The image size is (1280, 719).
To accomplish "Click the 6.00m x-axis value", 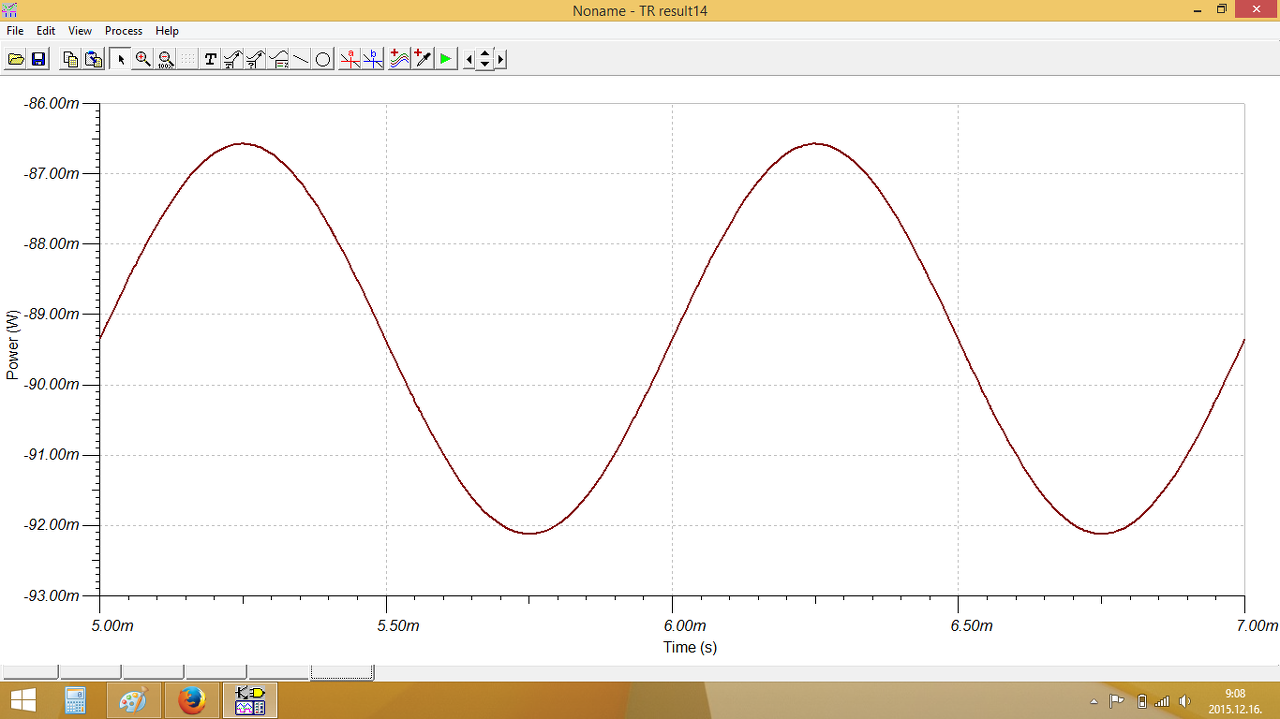I will (x=685, y=626).
